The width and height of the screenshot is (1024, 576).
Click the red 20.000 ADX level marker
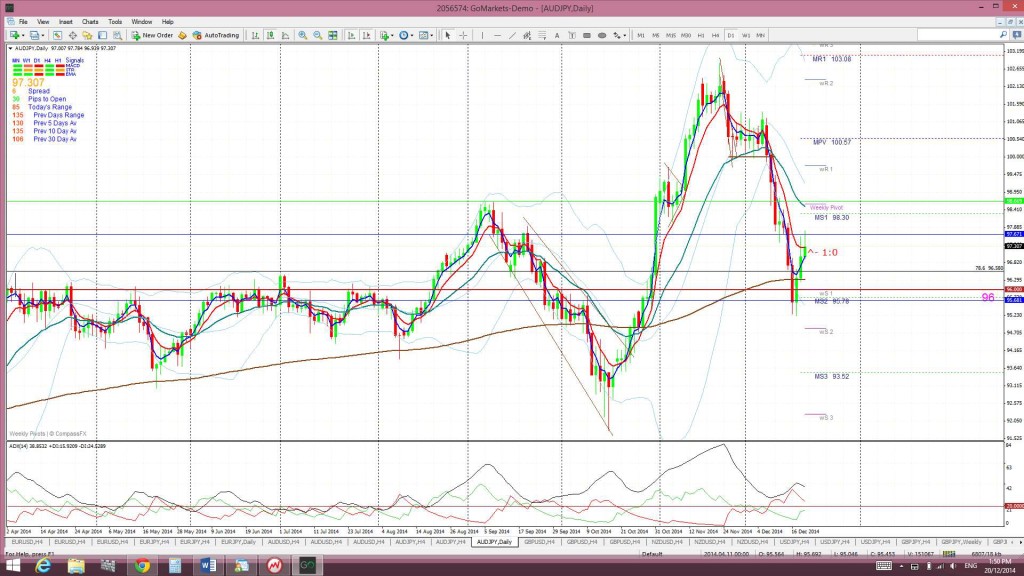(1014, 506)
